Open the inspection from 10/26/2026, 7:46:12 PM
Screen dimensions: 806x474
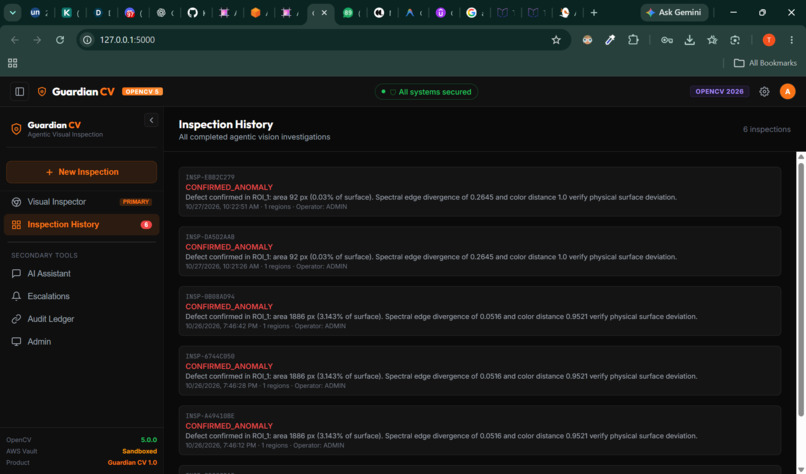480,430
